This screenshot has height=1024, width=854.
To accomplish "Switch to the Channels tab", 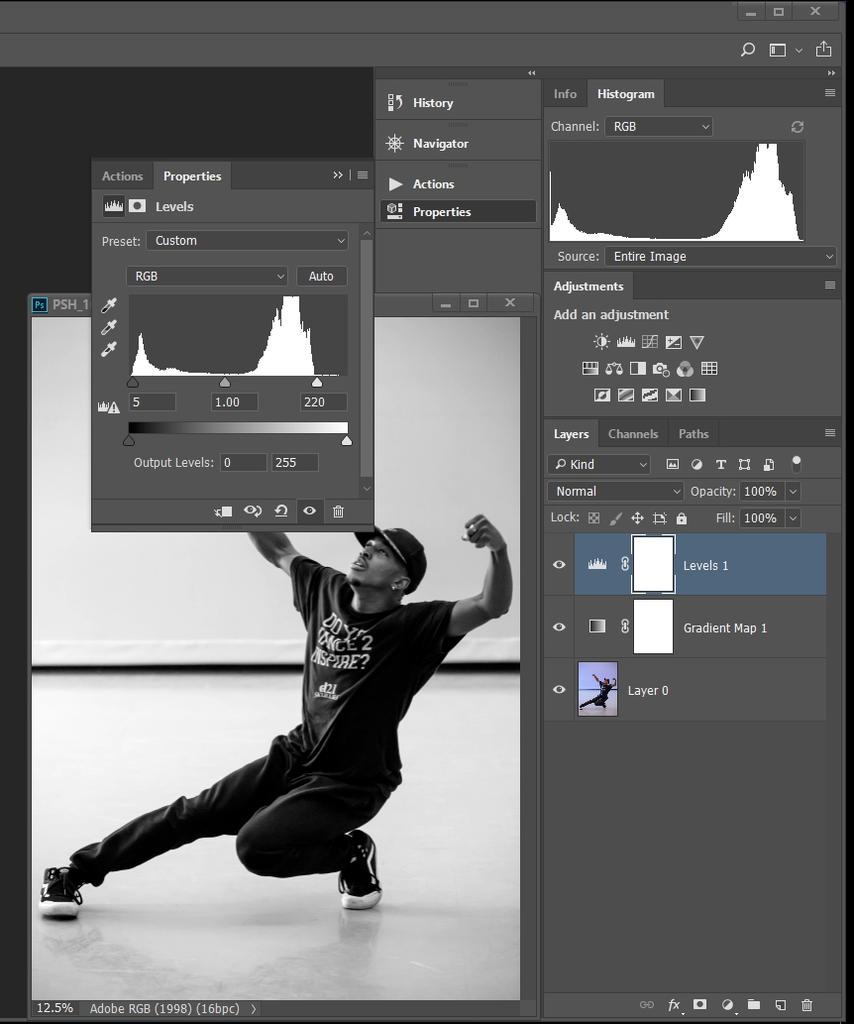I will (x=632, y=434).
